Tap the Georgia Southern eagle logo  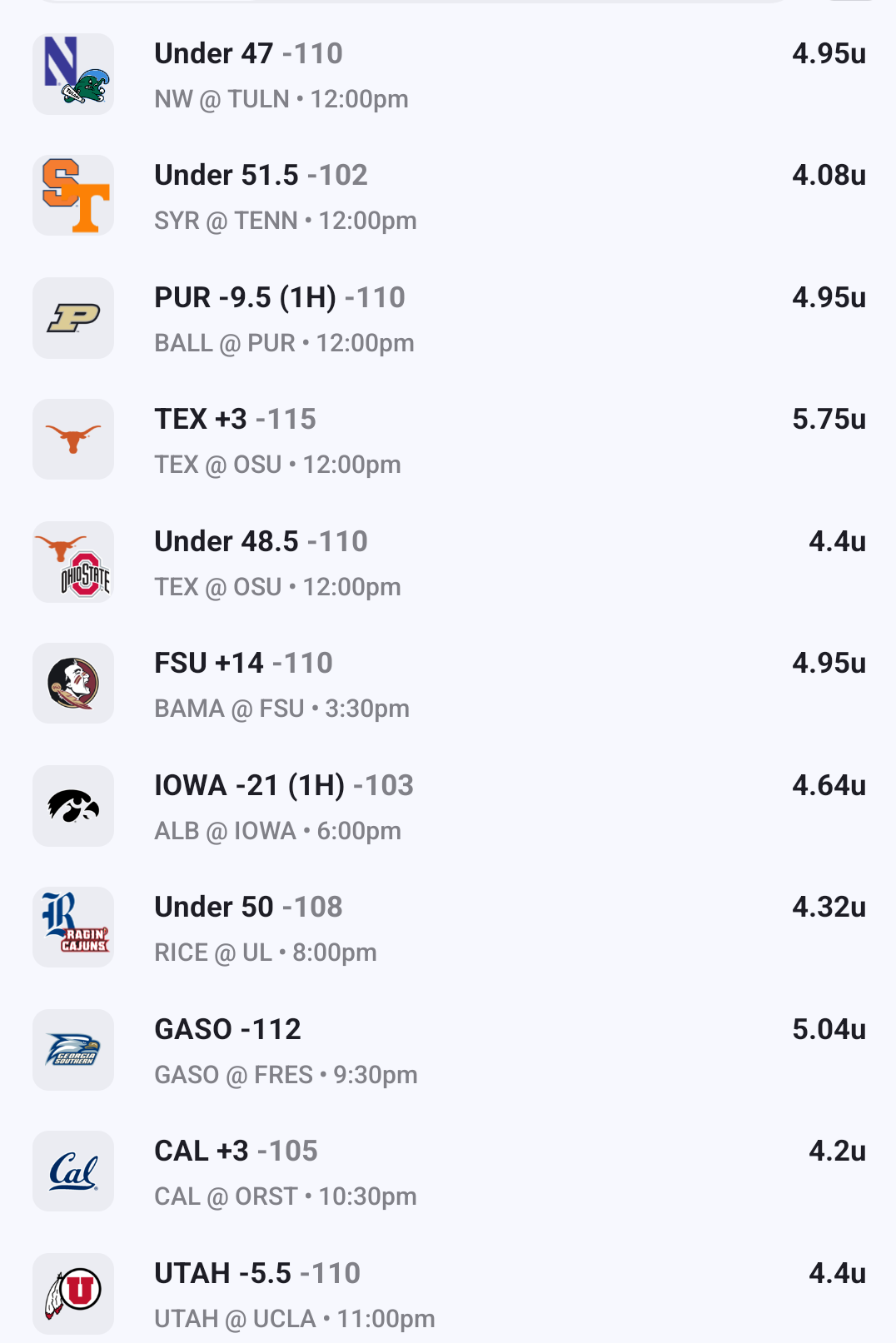(73, 1050)
